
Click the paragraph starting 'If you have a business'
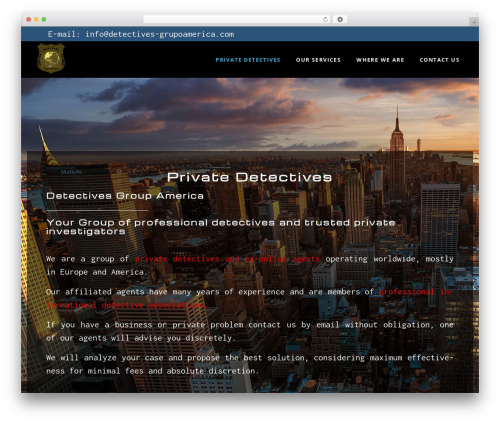(x=250, y=331)
